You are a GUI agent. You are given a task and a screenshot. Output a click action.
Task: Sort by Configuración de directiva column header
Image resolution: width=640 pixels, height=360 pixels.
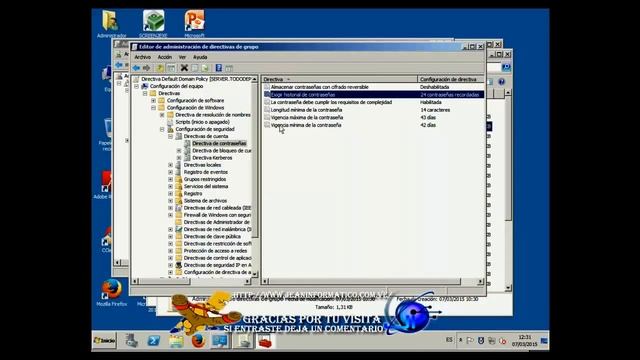451,79
